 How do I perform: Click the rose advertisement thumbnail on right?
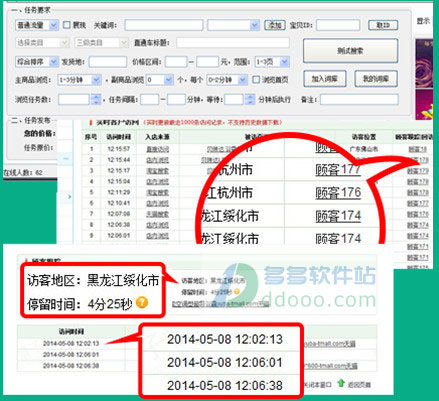click(424, 64)
